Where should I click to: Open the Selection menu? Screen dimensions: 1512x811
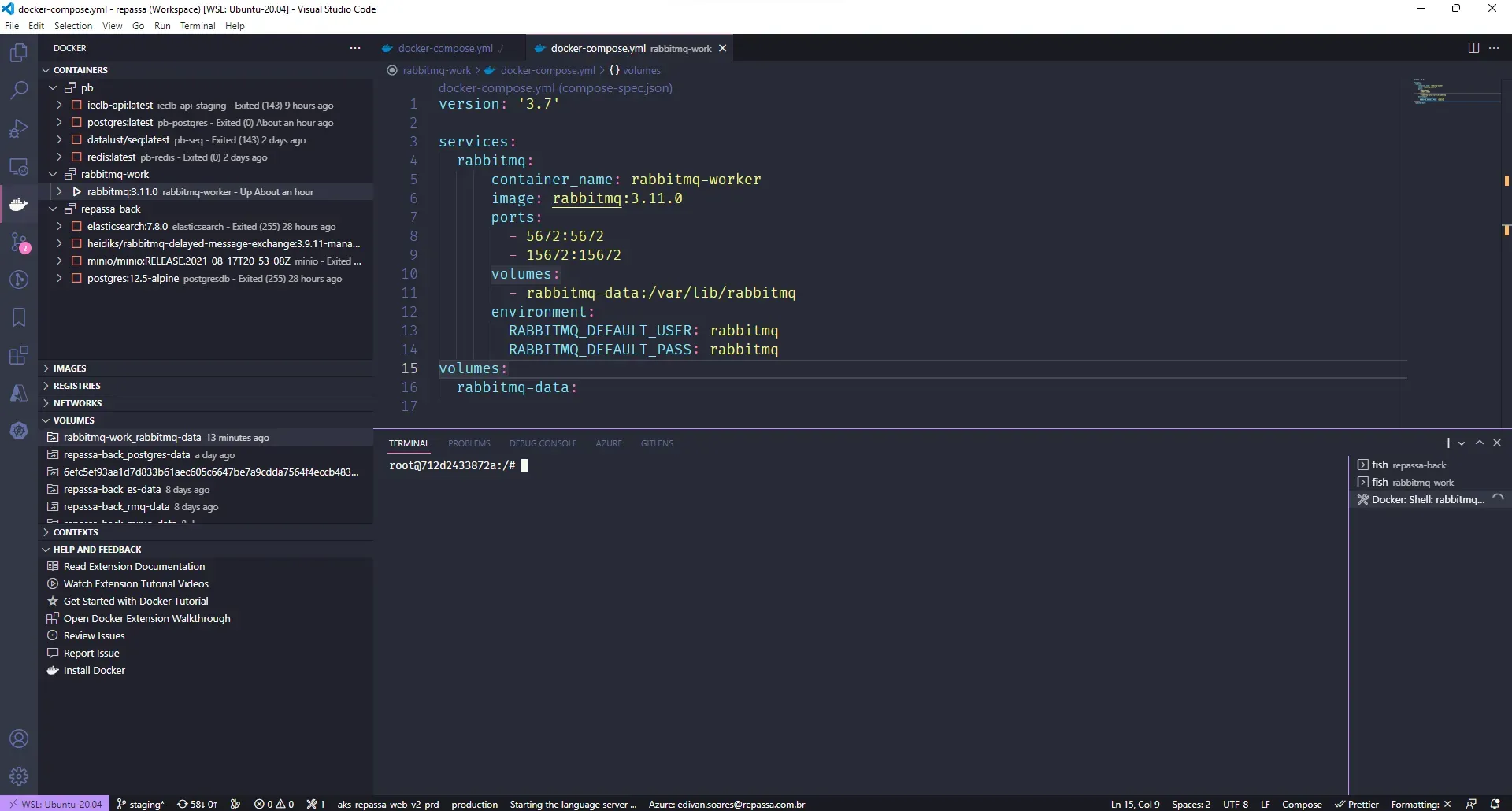(73, 26)
